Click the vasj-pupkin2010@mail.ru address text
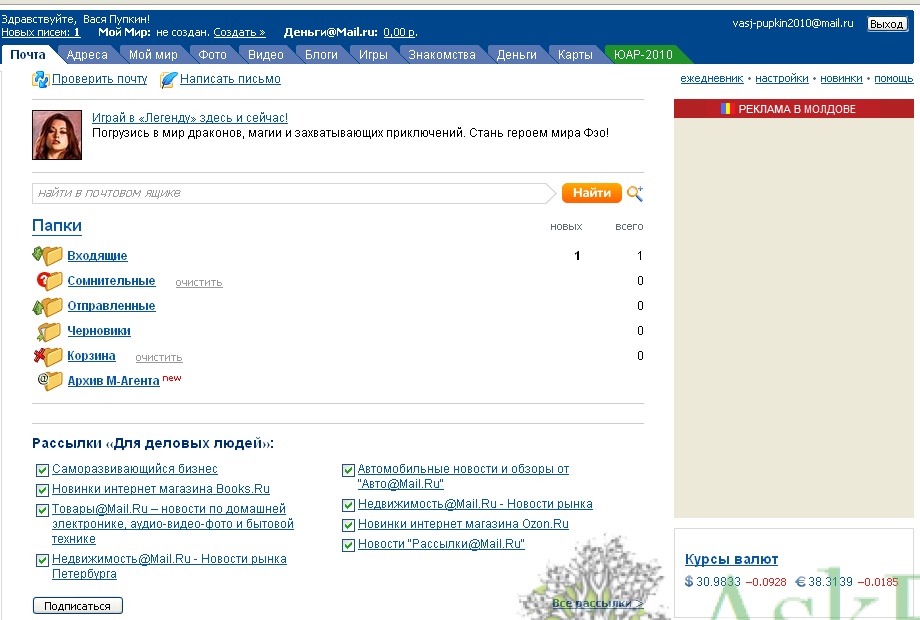The image size is (920, 620). (x=793, y=23)
